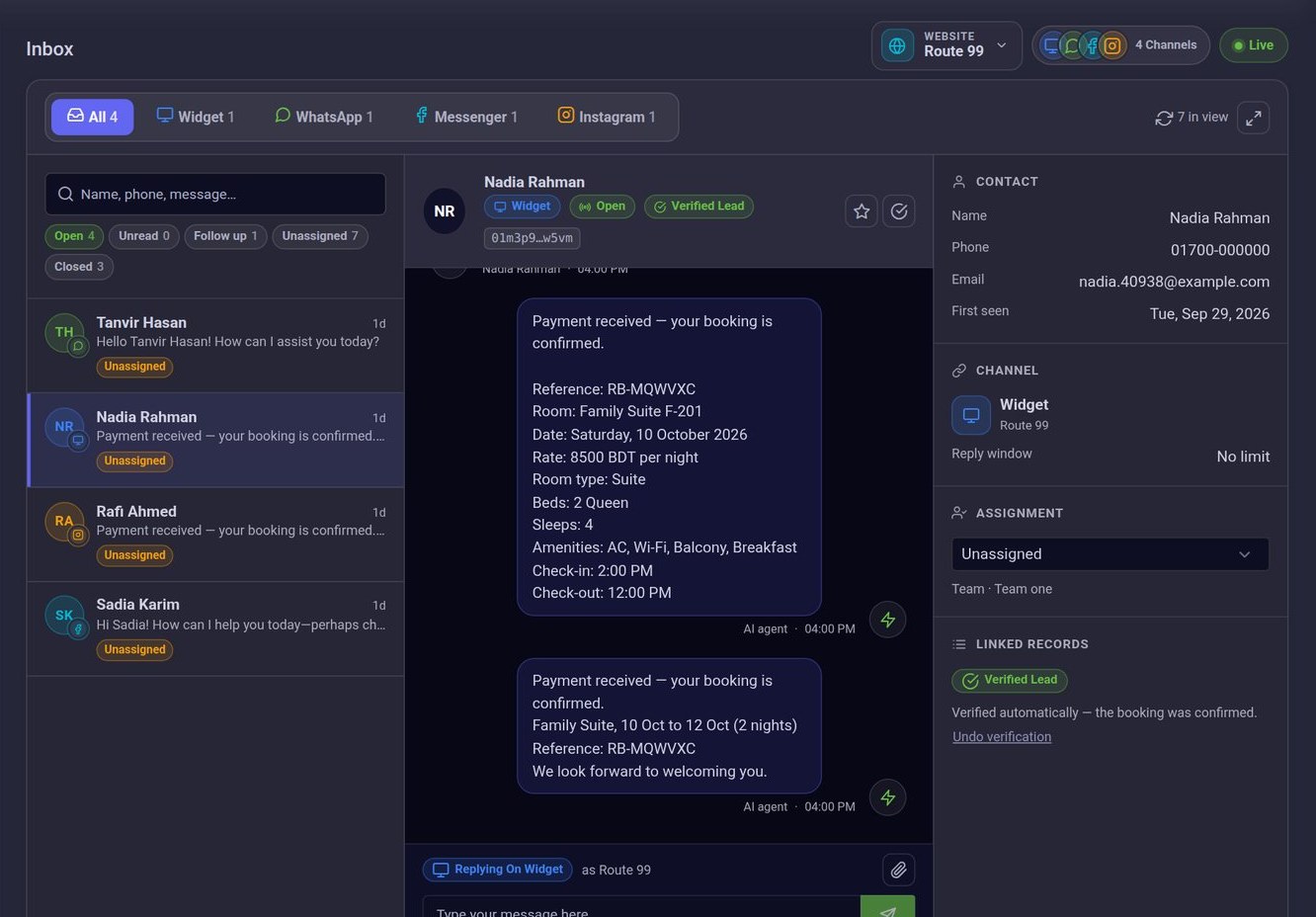
Task: Open the Unassigned assignment dropdown
Action: [x=1110, y=554]
